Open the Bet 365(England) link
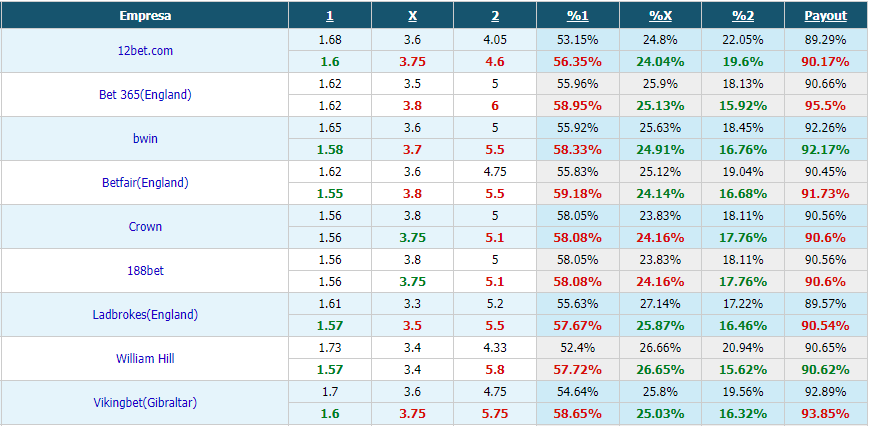Screen dimensions: 869x426 [x=145, y=95]
